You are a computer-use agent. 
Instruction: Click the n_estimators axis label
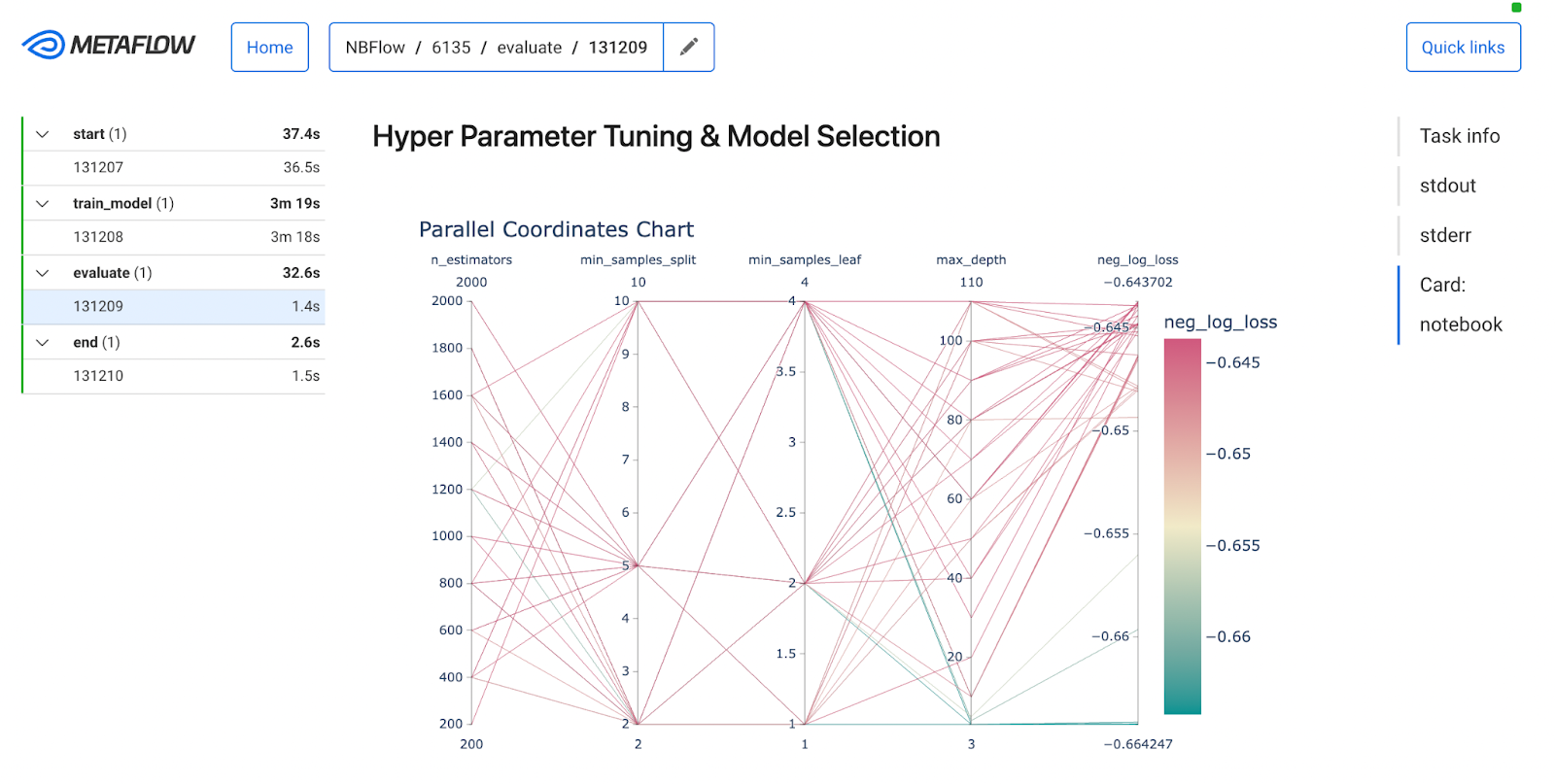471,259
